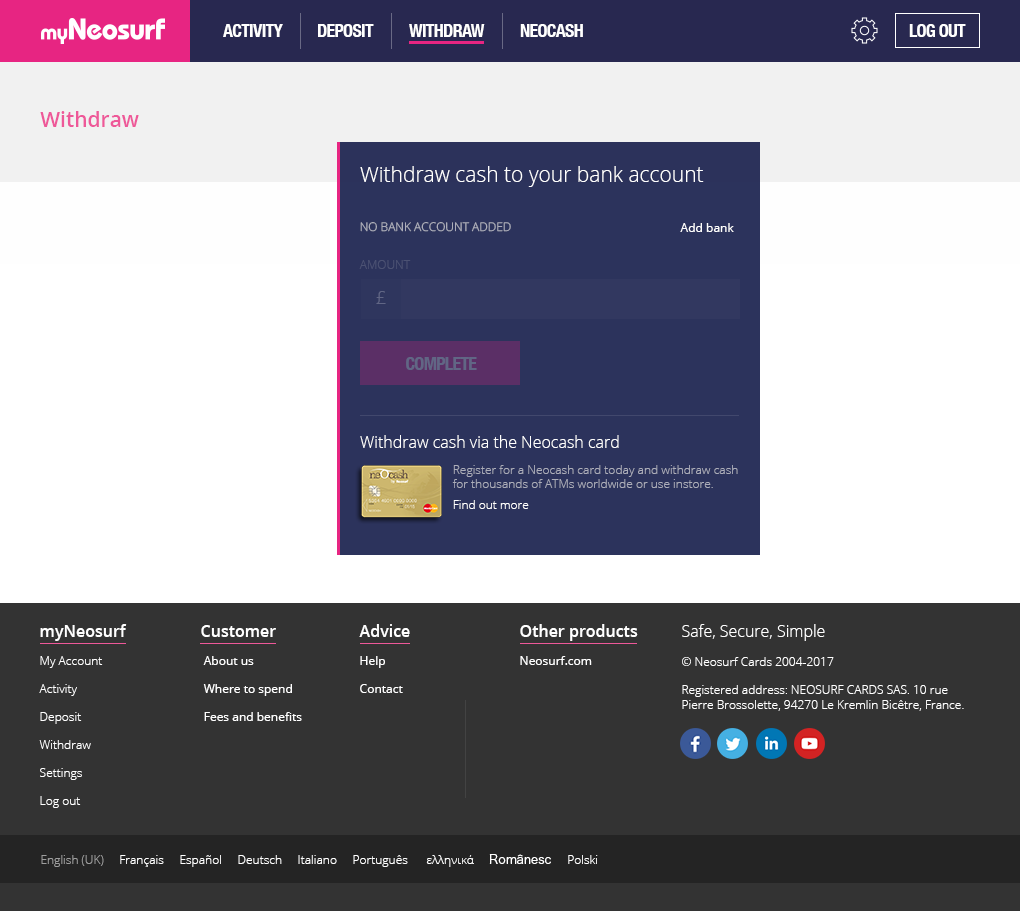Open Where to spend footer link

(248, 688)
